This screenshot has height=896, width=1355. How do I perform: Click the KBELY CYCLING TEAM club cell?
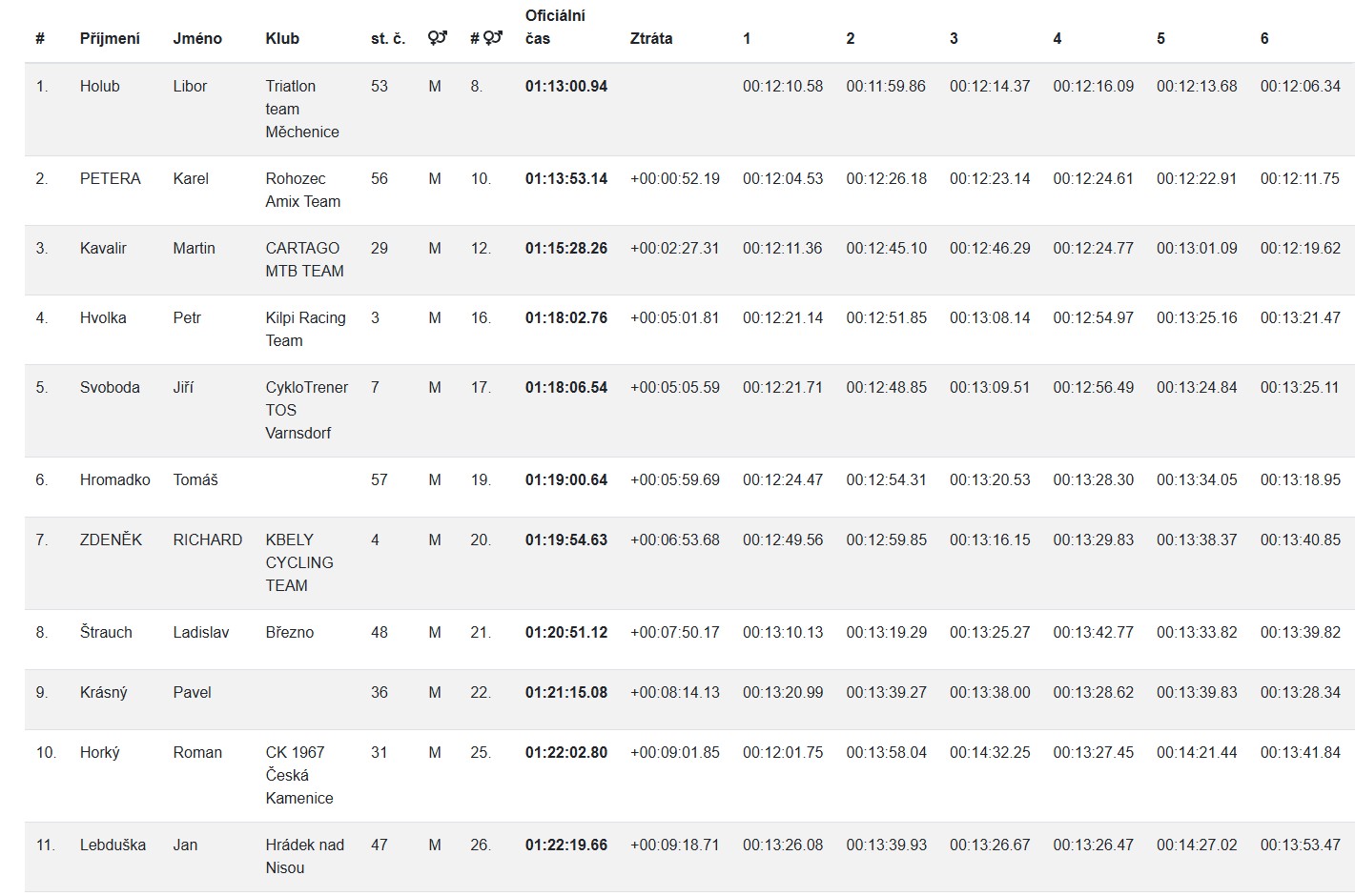299,562
